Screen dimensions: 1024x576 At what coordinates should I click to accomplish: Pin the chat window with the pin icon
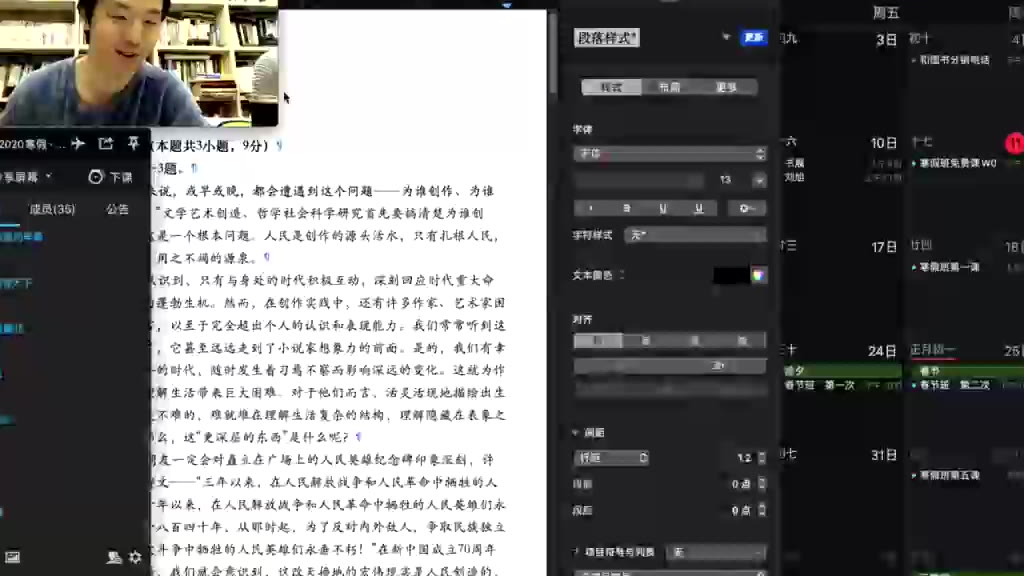tap(133, 144)
